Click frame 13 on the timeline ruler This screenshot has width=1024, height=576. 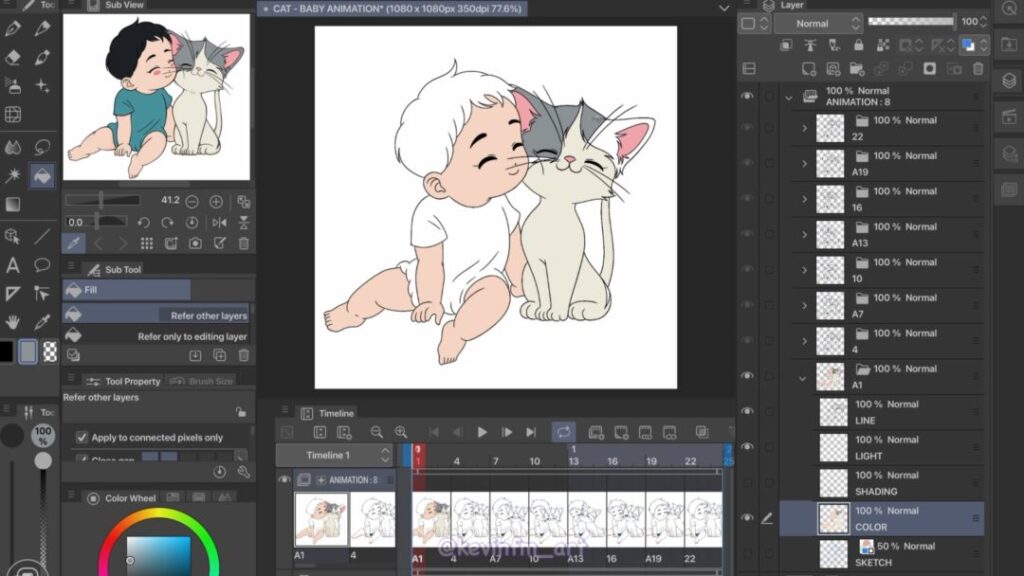pos(573,461)
